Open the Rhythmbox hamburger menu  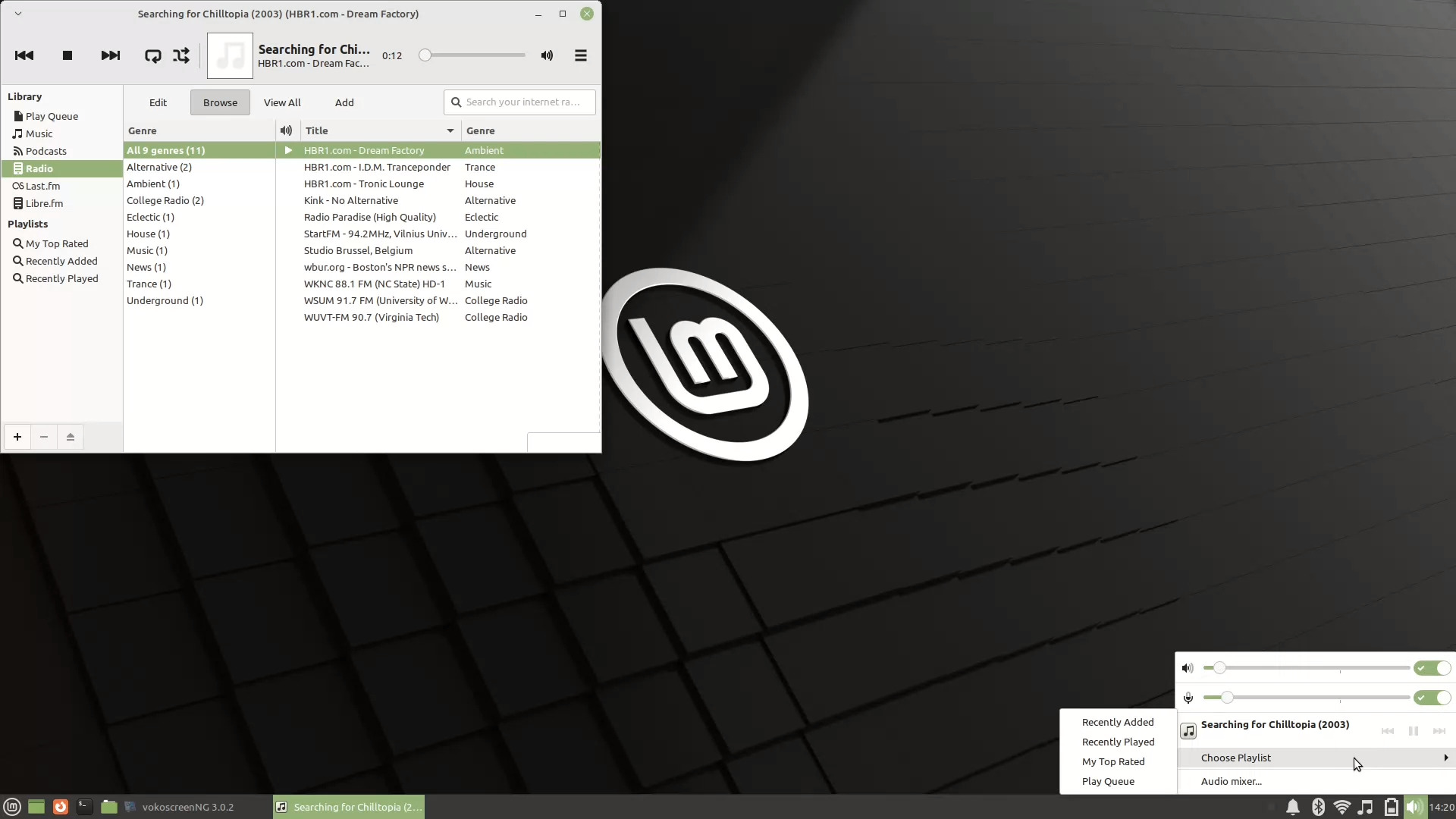coord(580,55)
